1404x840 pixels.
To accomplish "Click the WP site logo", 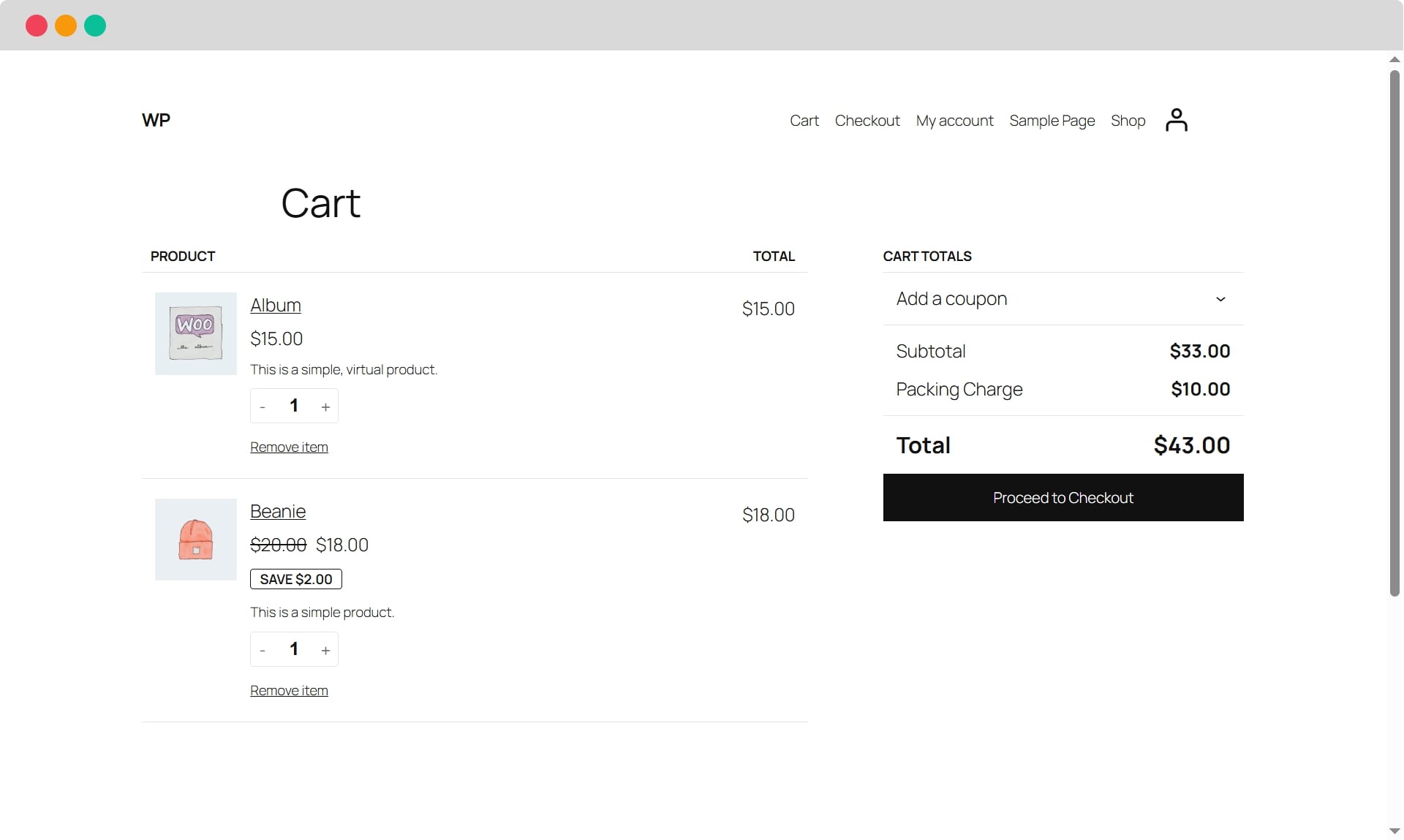I will 156,120.
